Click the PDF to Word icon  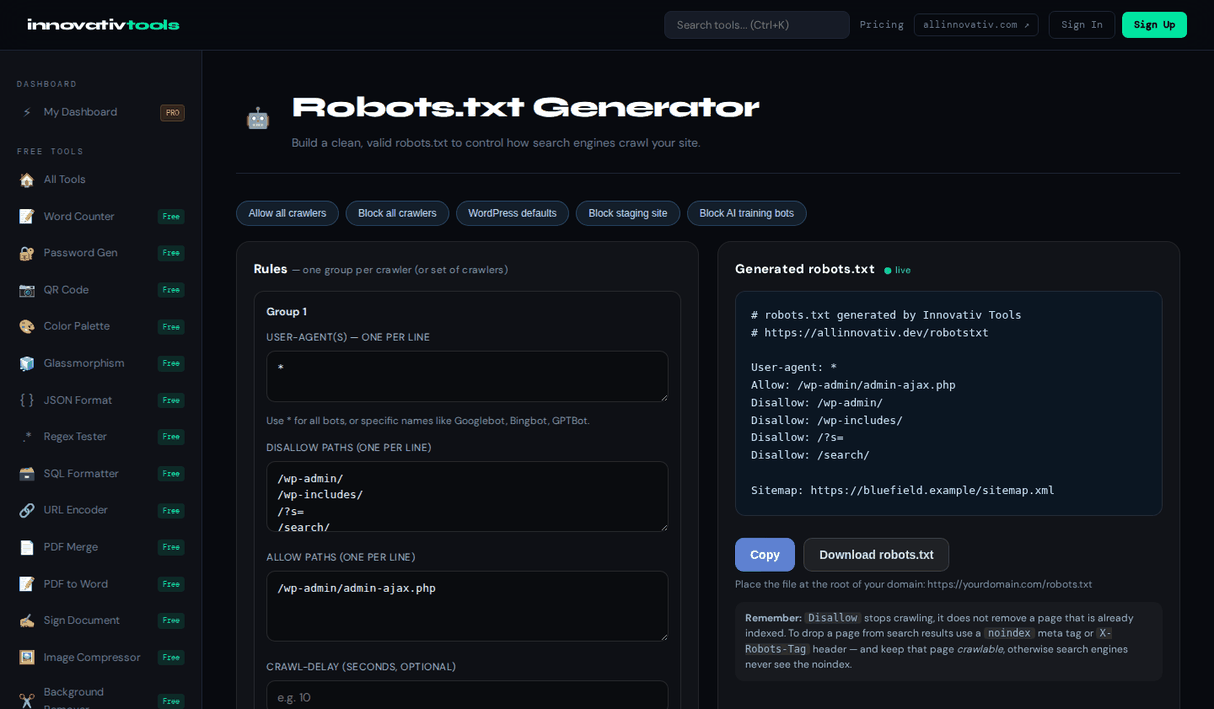27,584
